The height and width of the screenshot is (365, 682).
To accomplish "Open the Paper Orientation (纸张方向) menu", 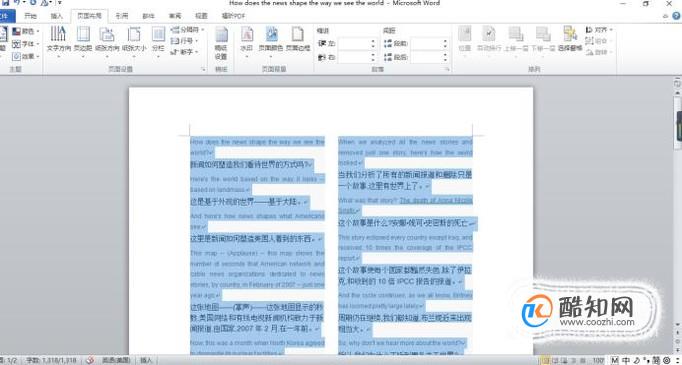I will [107, 41].
